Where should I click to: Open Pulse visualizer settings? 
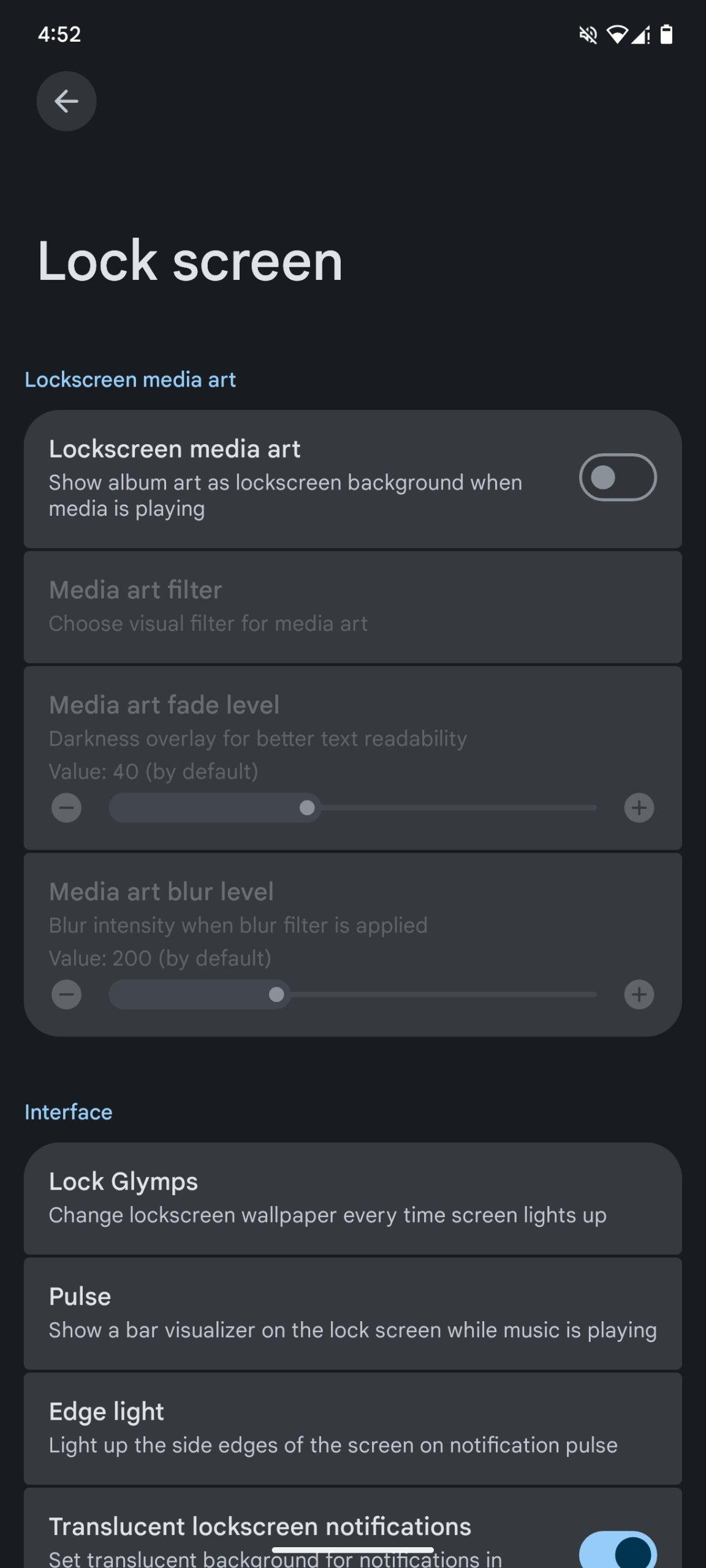(x=352, y=1313)
